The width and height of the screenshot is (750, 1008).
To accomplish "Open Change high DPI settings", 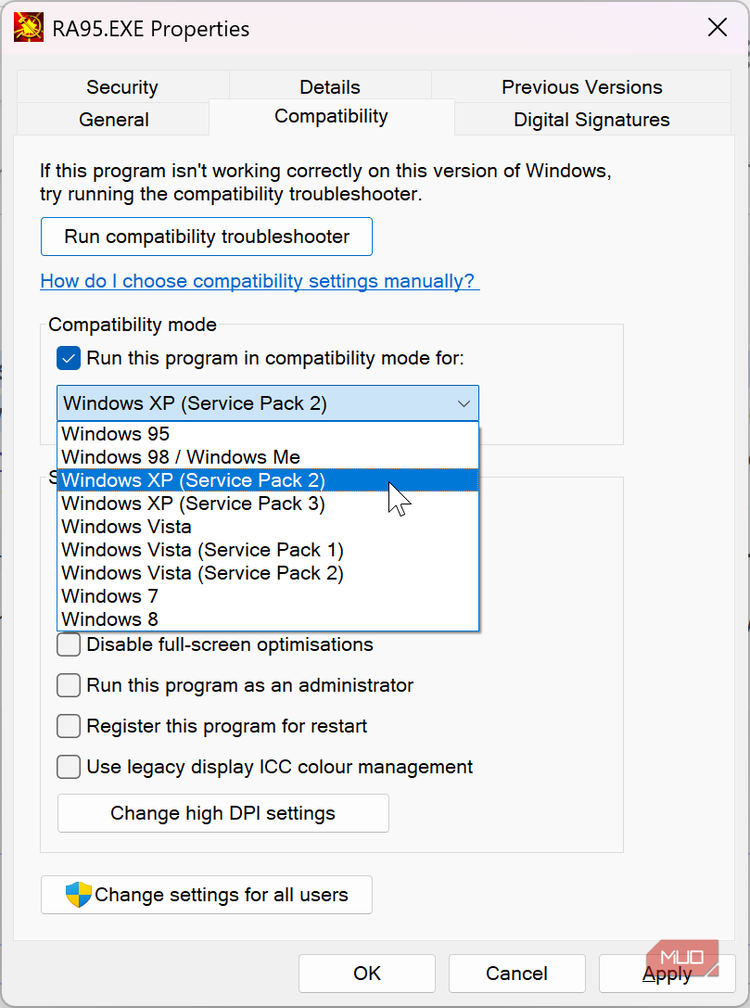I will tap(222, 813).
